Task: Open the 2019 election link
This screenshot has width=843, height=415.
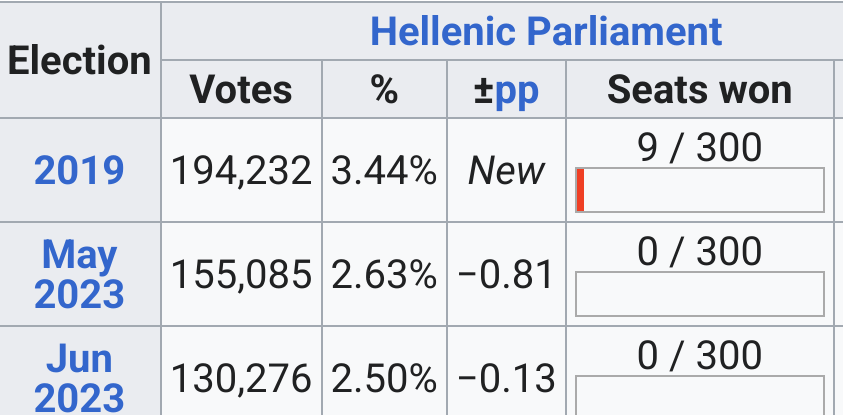Action: tap(79, 170)
